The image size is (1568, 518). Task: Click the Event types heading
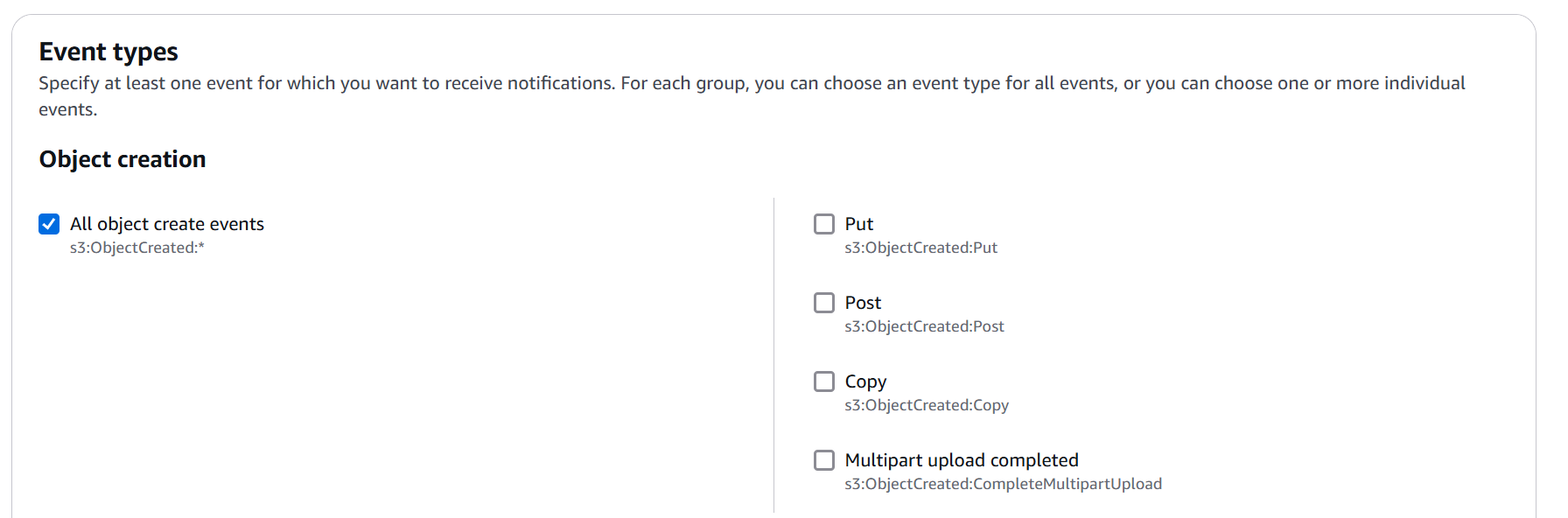pos(108,52)
